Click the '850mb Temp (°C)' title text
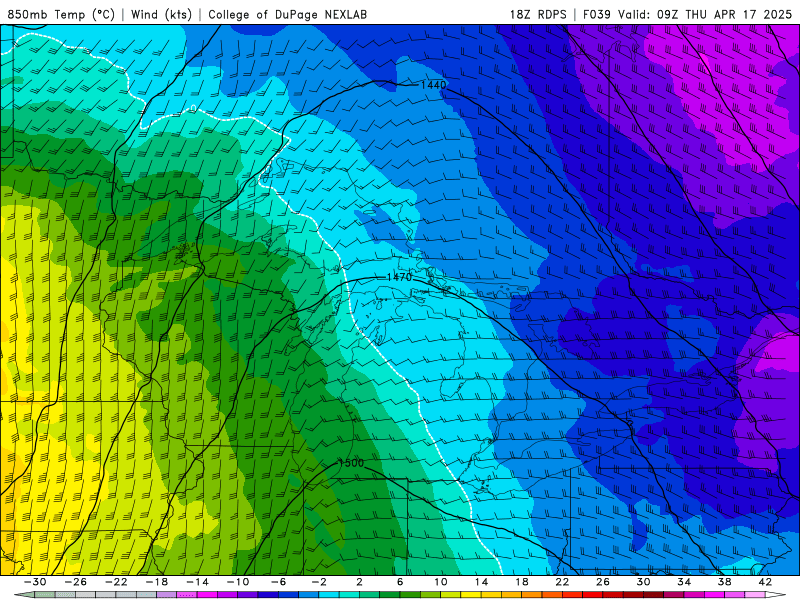Image resolution: width=800 pixels, height=600 pixels. pyautogui.click(x=61, y=14)
